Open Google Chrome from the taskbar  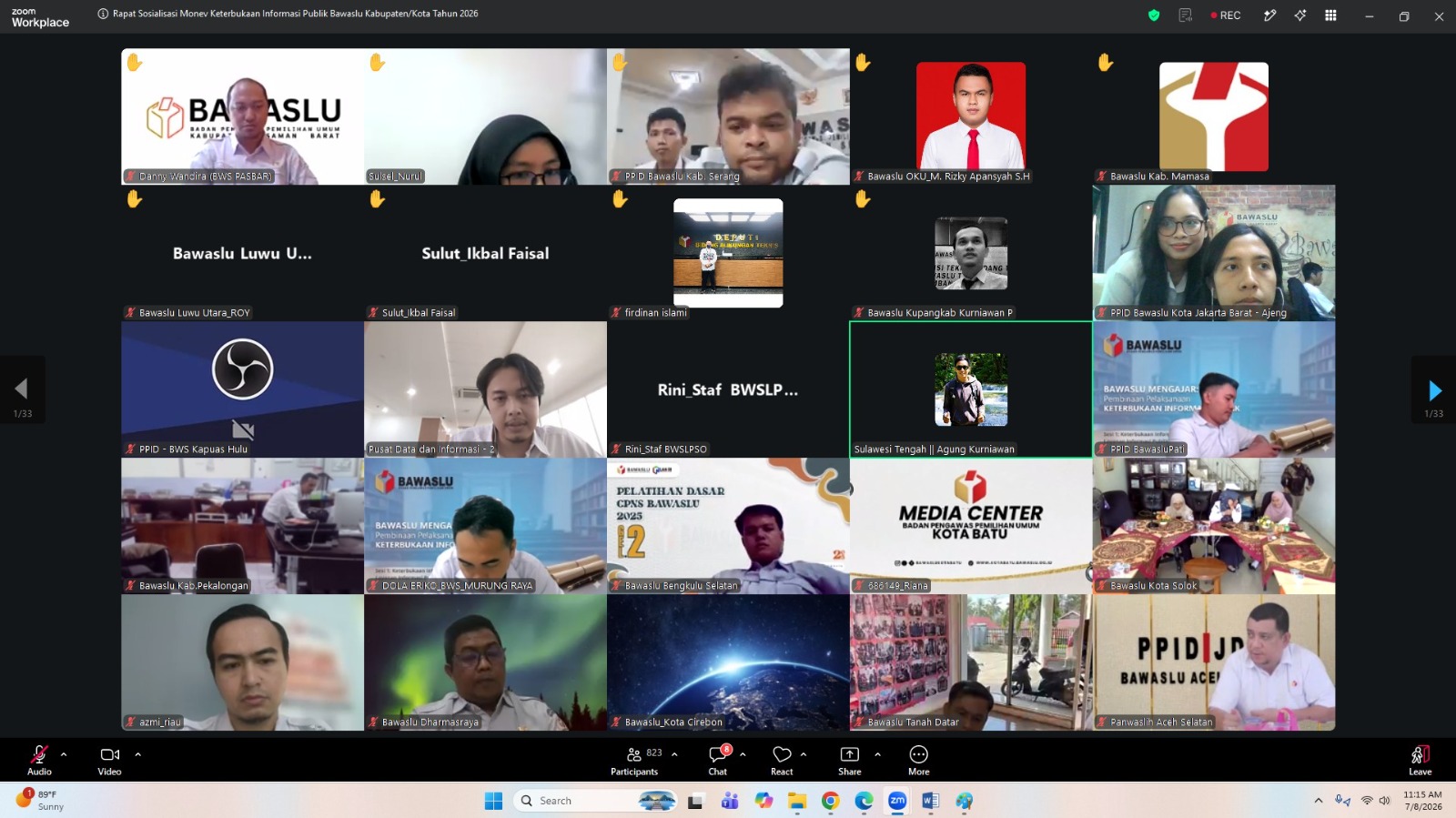tap(830, 801)
